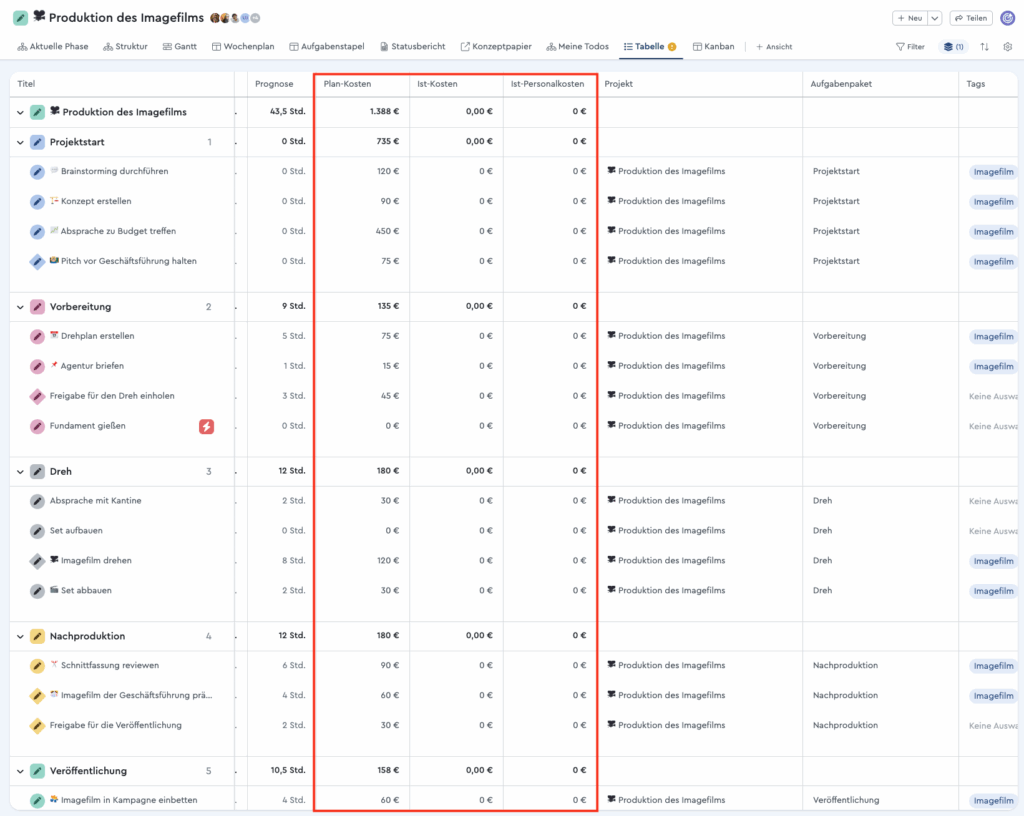Click yellow package icon of Nachproduktion
Viewport: 1024px width, 816px height.
click(37, 636)
